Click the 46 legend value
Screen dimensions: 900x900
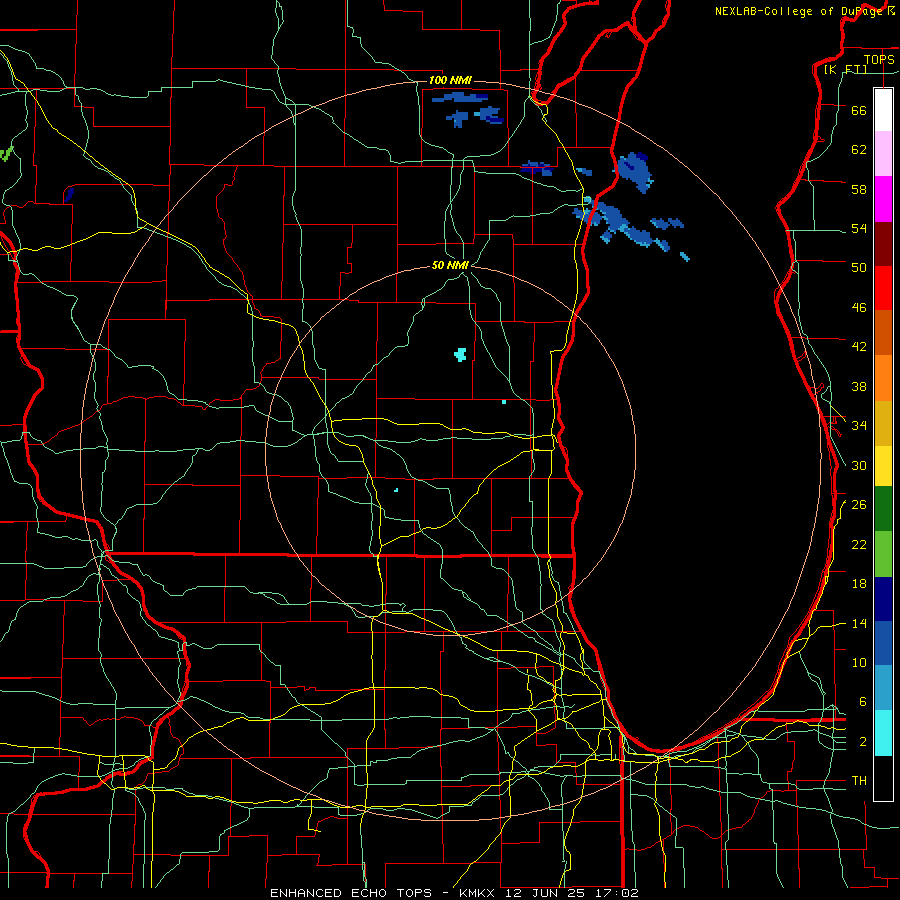click(x=859, y=308)
